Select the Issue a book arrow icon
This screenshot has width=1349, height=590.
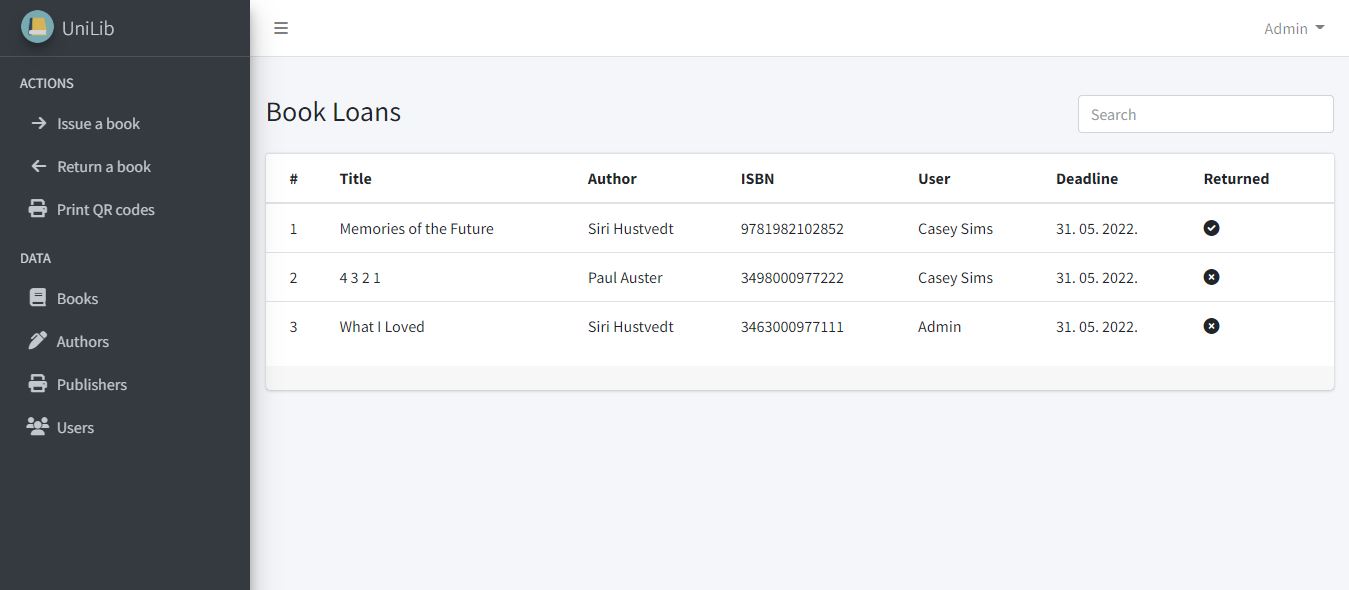(37, 123)
